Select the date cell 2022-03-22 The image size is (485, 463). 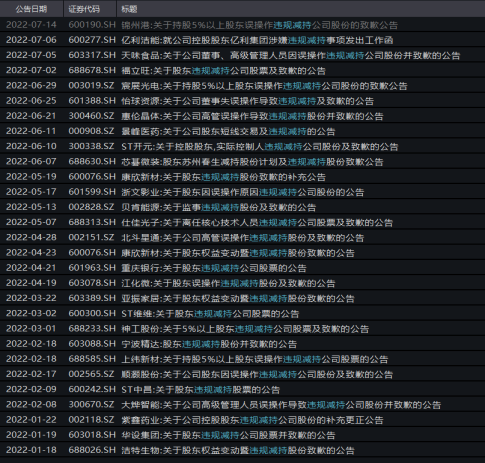click(x=31, y=298)
